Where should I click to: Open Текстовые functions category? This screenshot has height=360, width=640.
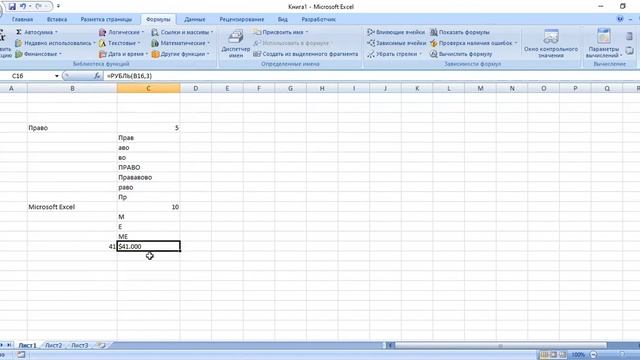click(x=119, y=43)
